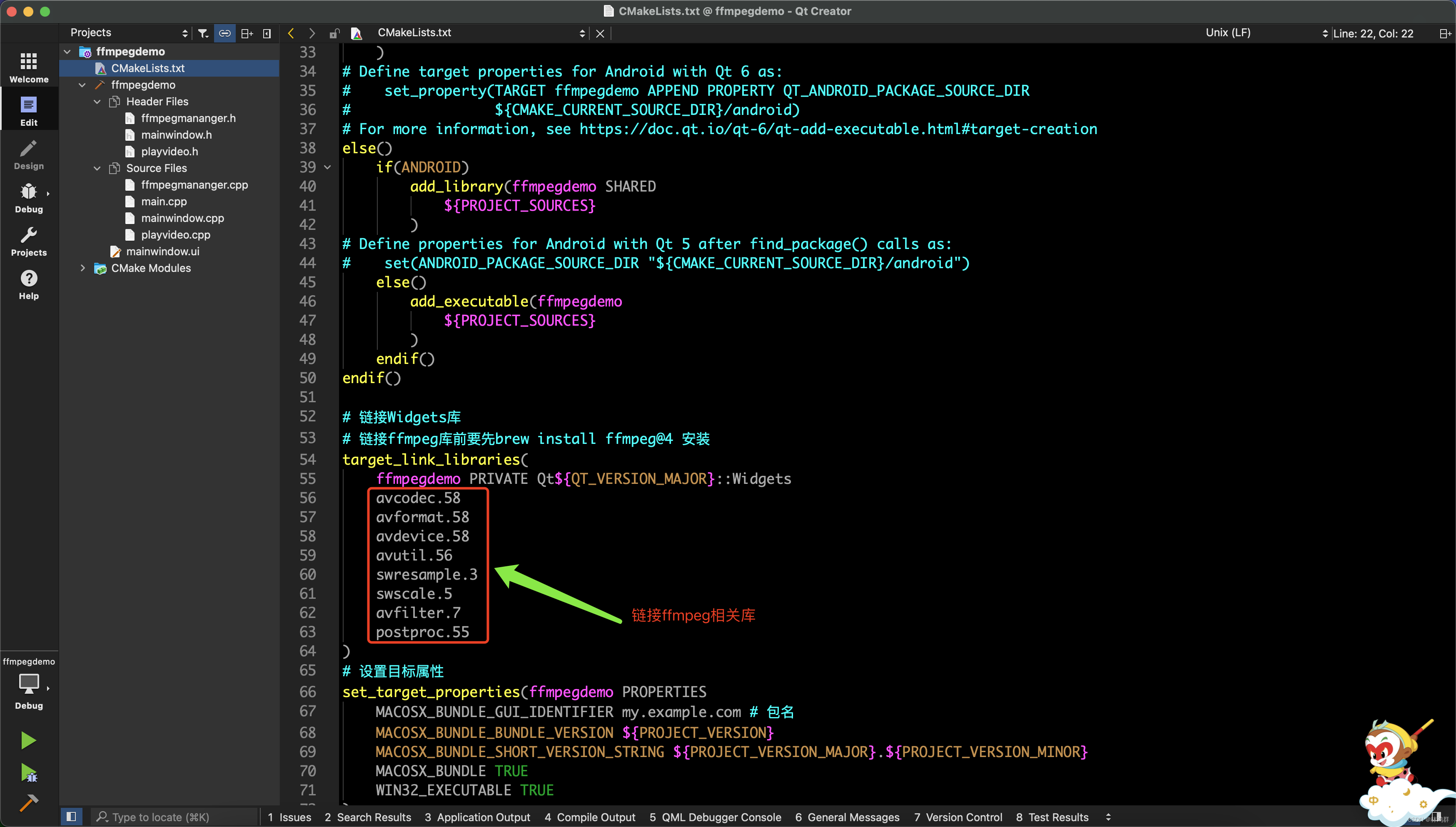This screenshot has width=1456, height=827.
Task: Toggle synchronize with editor link icon
Action: [225, 33]
